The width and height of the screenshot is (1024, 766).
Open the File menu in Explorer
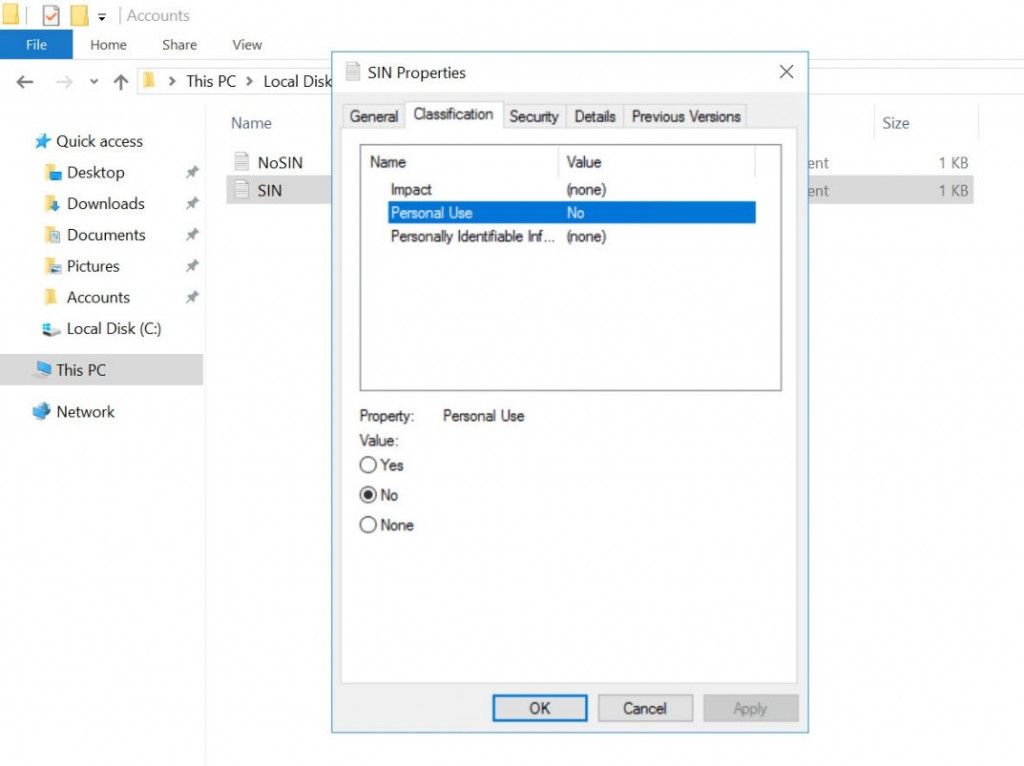tap(36, 44)
